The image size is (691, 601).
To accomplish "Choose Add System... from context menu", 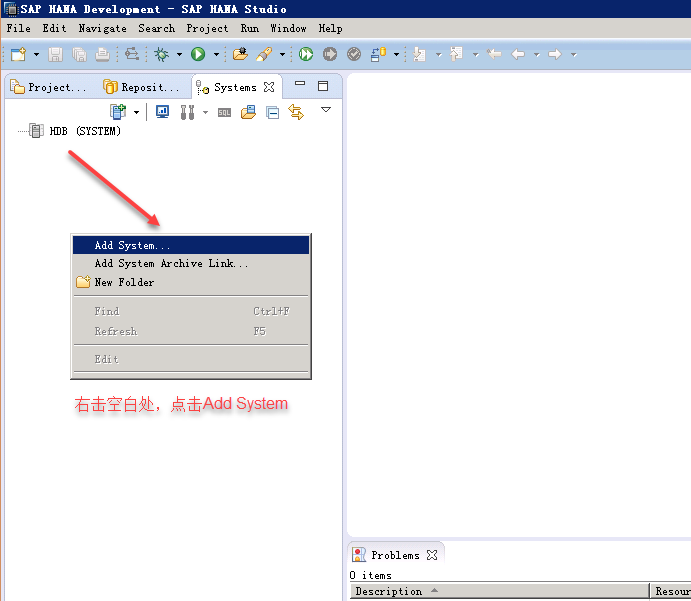I will (x=191, y=245).
